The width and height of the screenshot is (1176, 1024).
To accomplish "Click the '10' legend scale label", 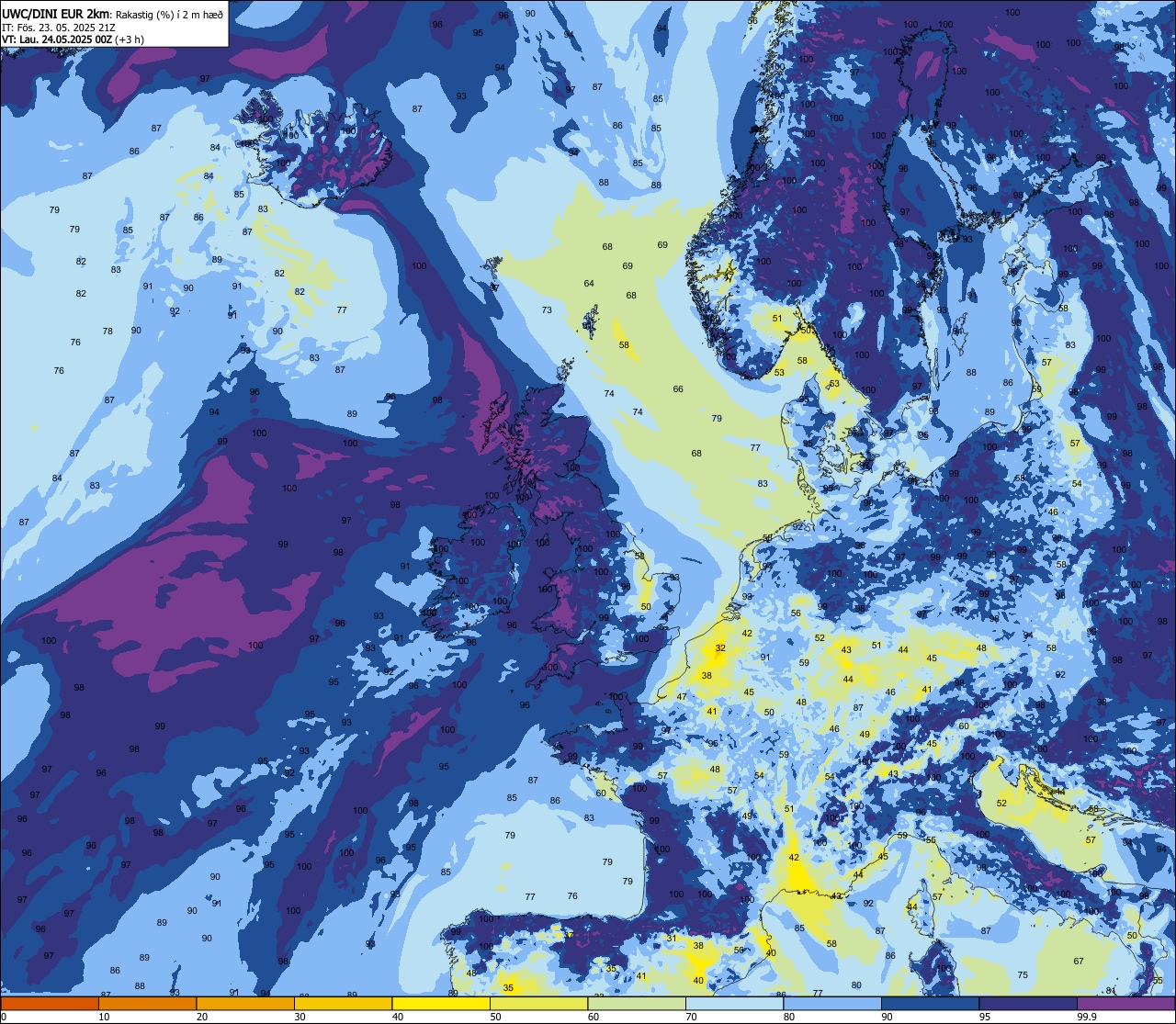I will point(104,1017).
